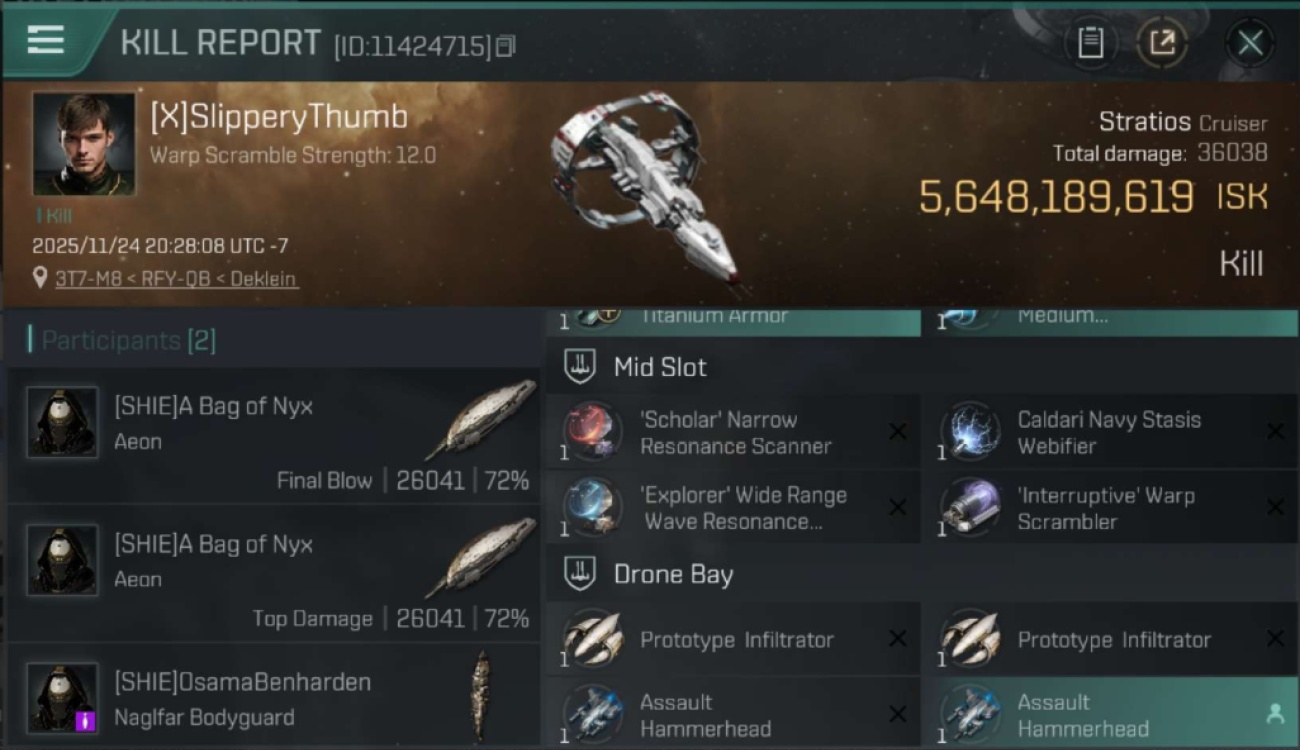Close the kill report window

click(1249, 42)
